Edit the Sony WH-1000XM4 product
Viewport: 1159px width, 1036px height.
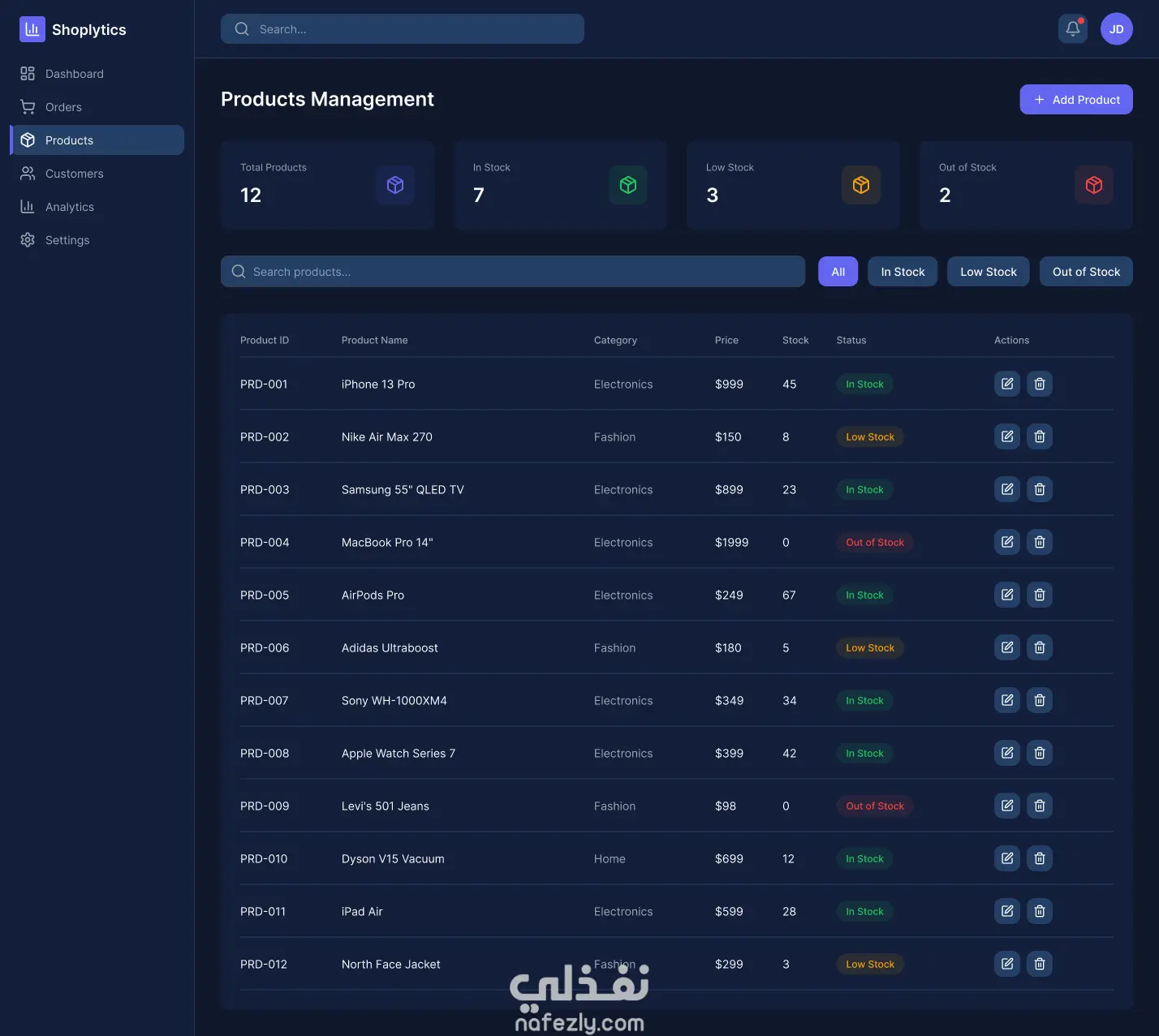(1007, 700)
